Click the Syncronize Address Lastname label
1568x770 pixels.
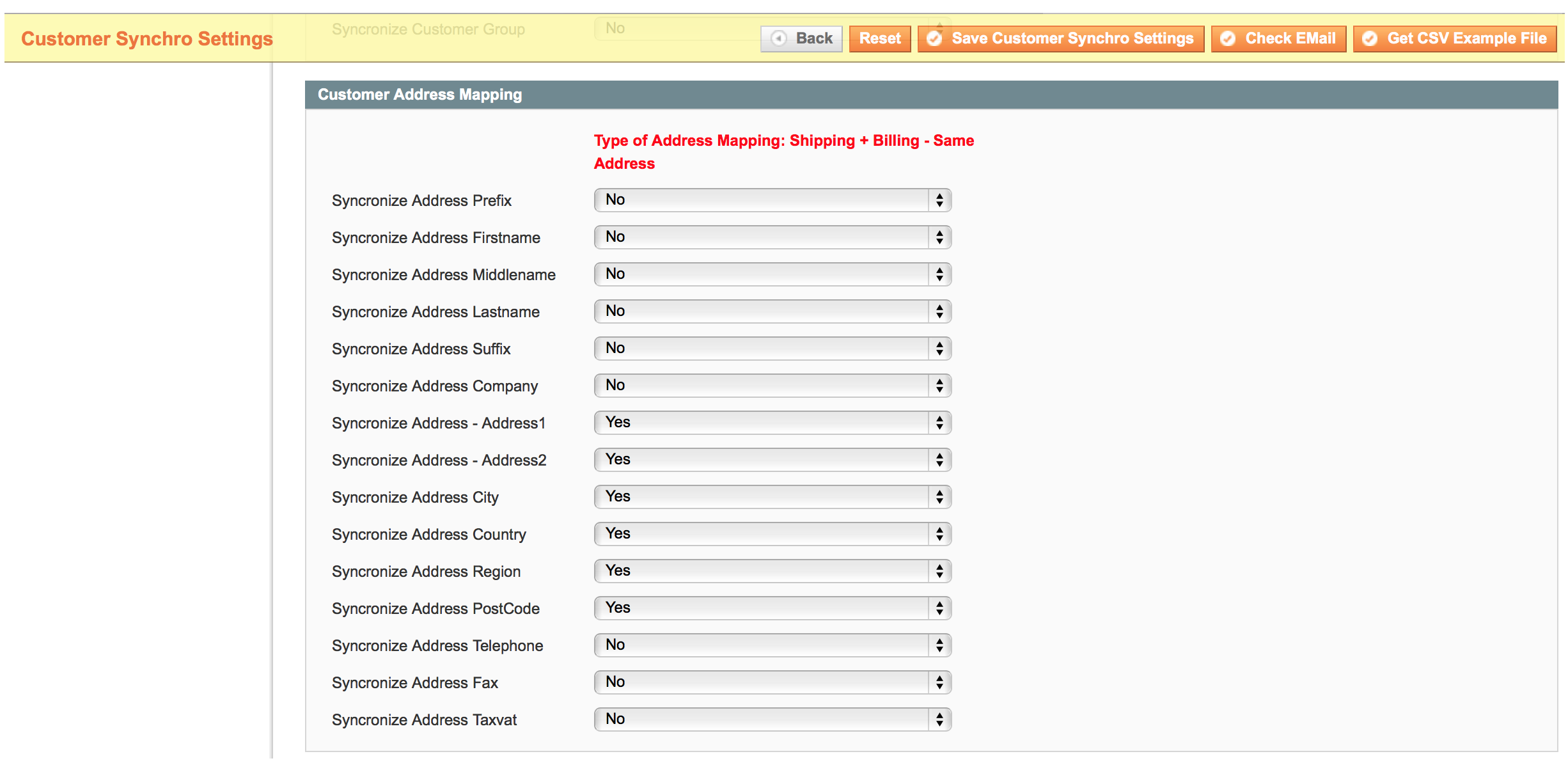pos(435,312)
